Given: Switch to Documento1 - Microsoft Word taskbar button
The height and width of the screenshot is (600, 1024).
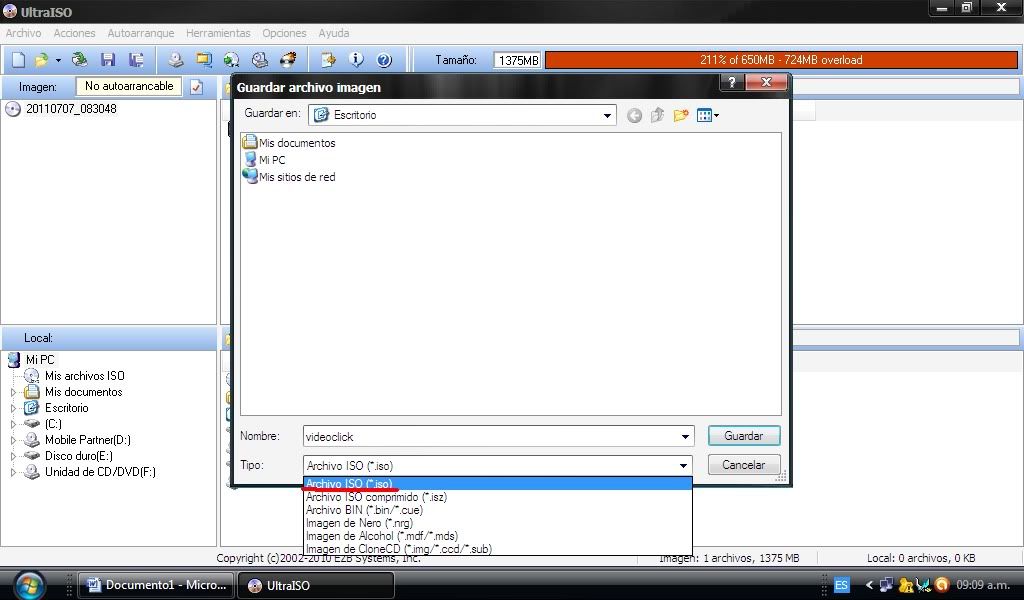Looking at the screenshot, I should (x=157, y=585).
